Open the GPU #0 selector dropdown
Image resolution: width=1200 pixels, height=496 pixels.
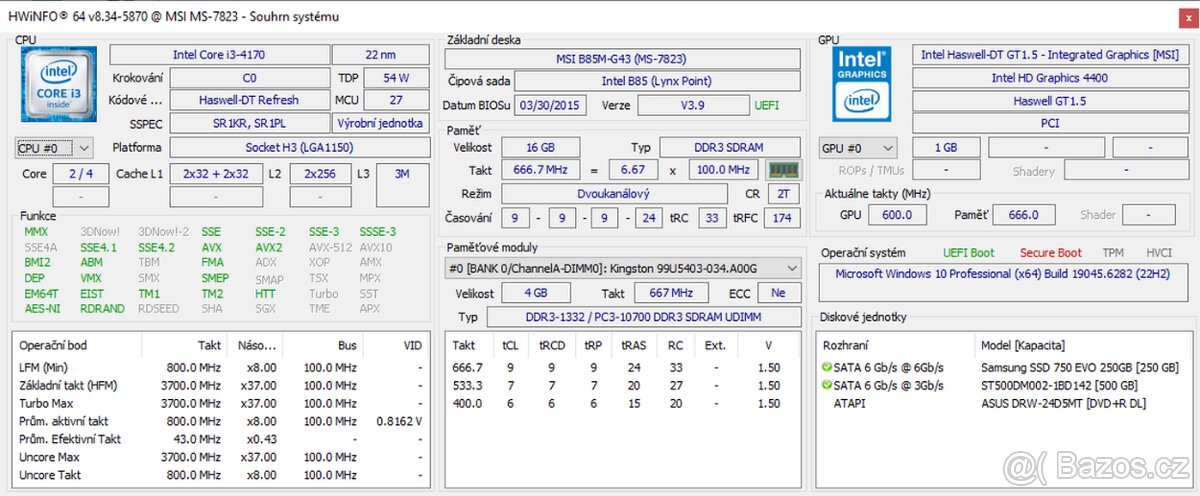pyautogui.click(x=857, y=148)
